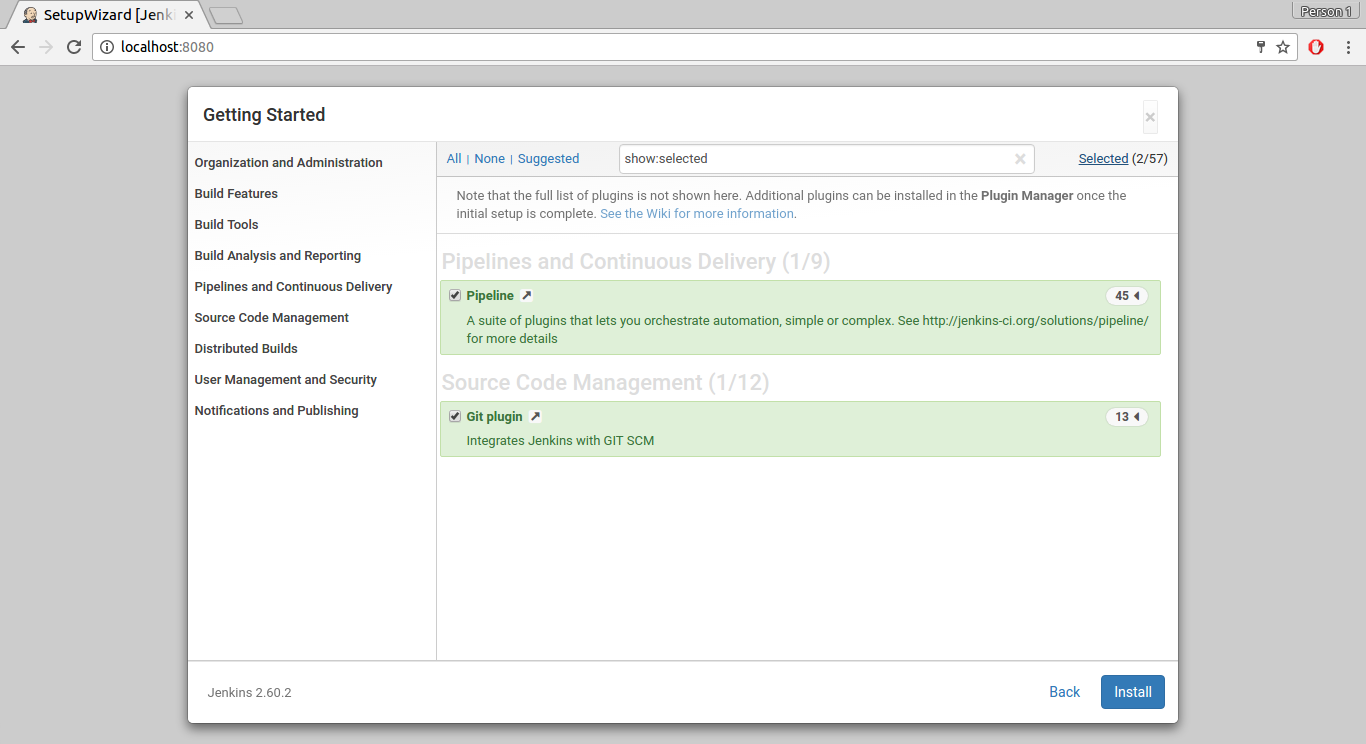Uncheck the Git plugin checkbox
This screenshot has width=1366, height=744.
point(455,417)
